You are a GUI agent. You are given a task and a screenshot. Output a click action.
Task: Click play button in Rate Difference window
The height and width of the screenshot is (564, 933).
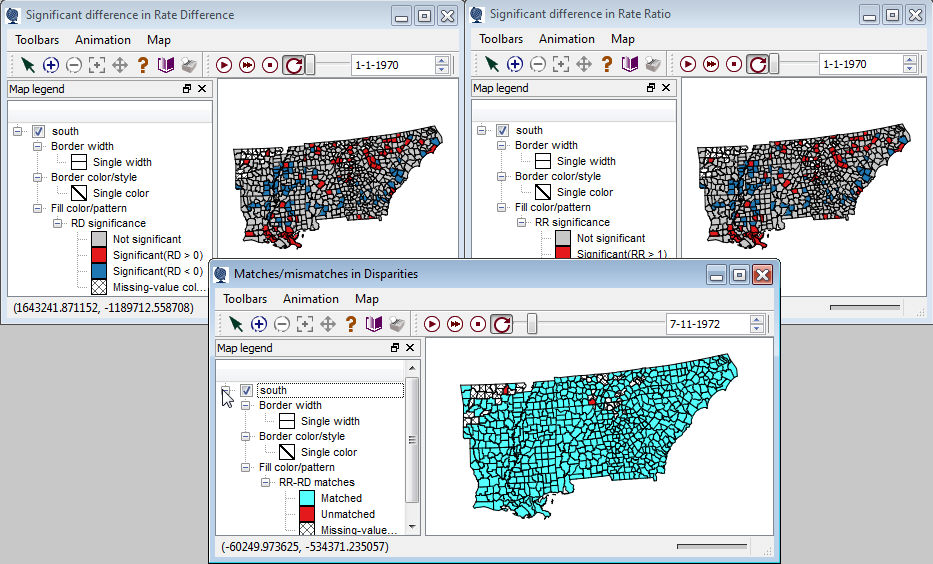[x=224, y=65]
